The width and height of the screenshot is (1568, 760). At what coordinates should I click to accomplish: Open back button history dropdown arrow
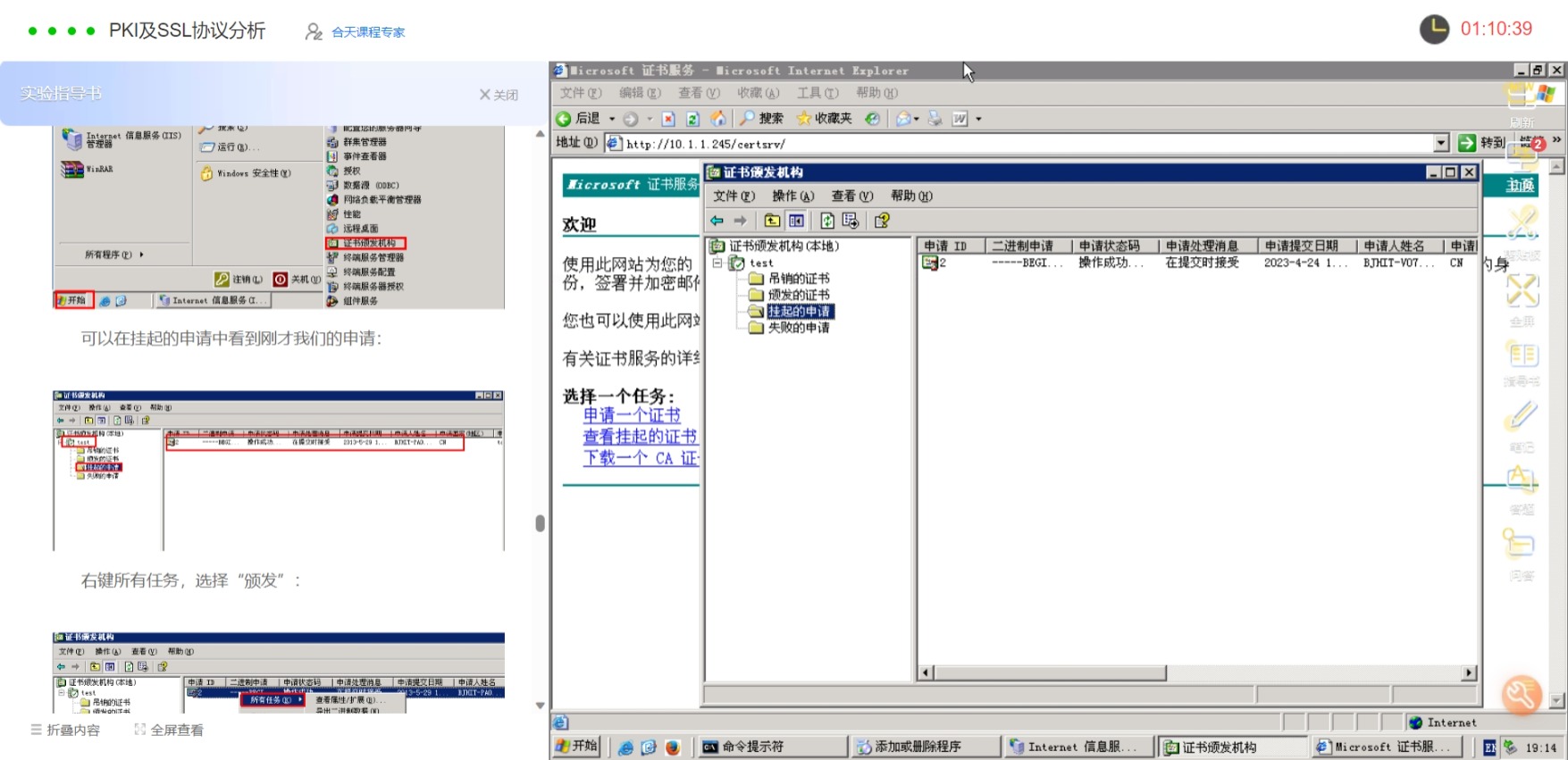point(612,119)
